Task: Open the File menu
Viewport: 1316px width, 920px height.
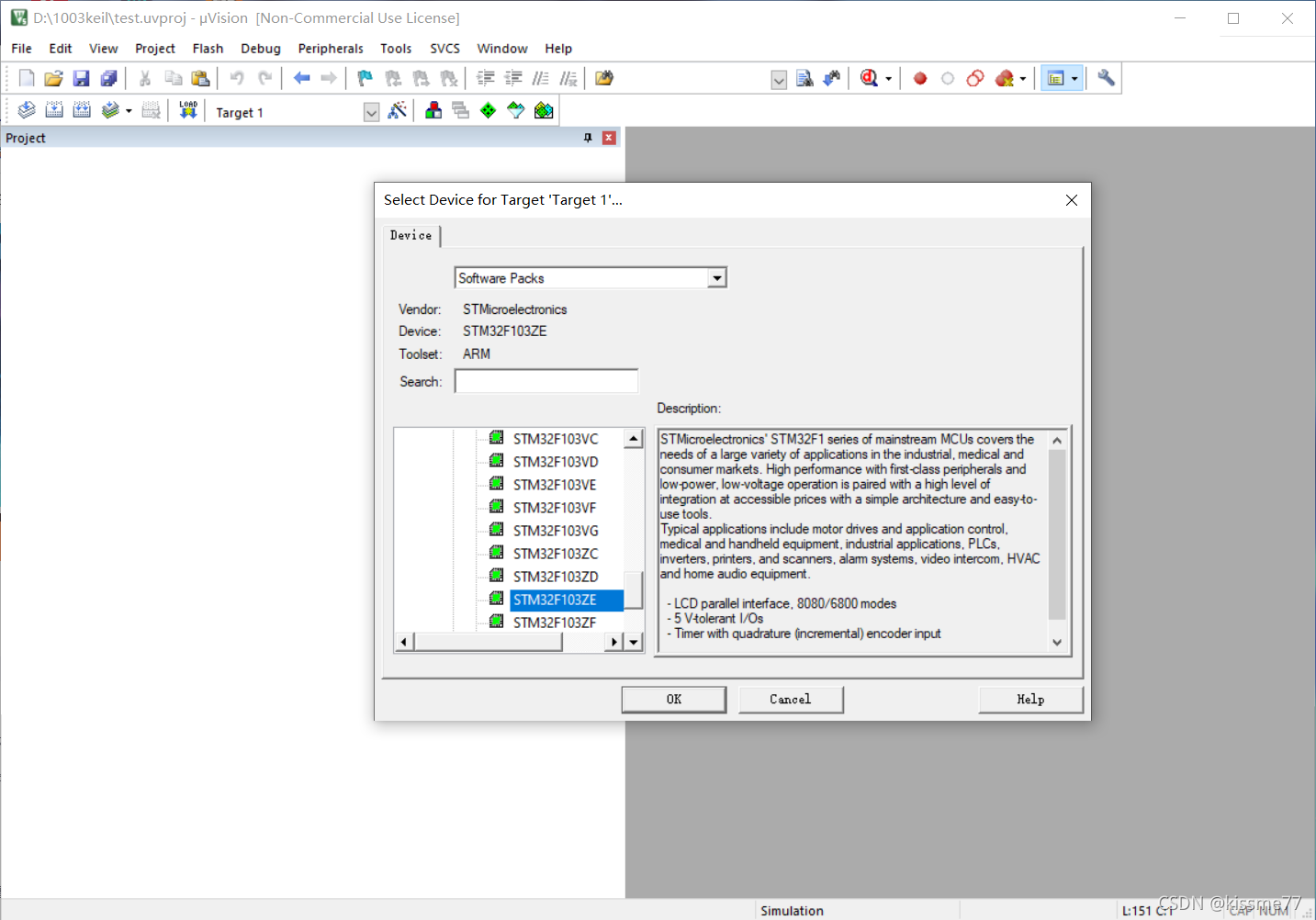Action: point(21,49)
